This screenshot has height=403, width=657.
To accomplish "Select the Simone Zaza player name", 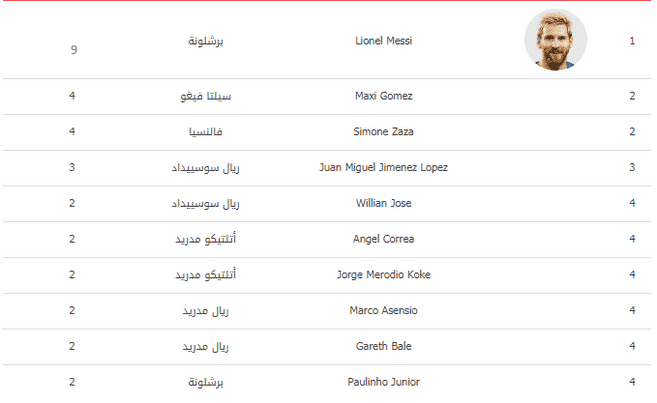I will (x=383, y=132).
